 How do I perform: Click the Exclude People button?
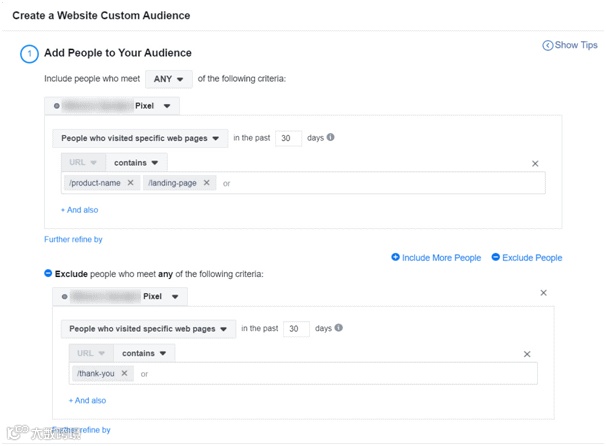[x=526, y=258]
